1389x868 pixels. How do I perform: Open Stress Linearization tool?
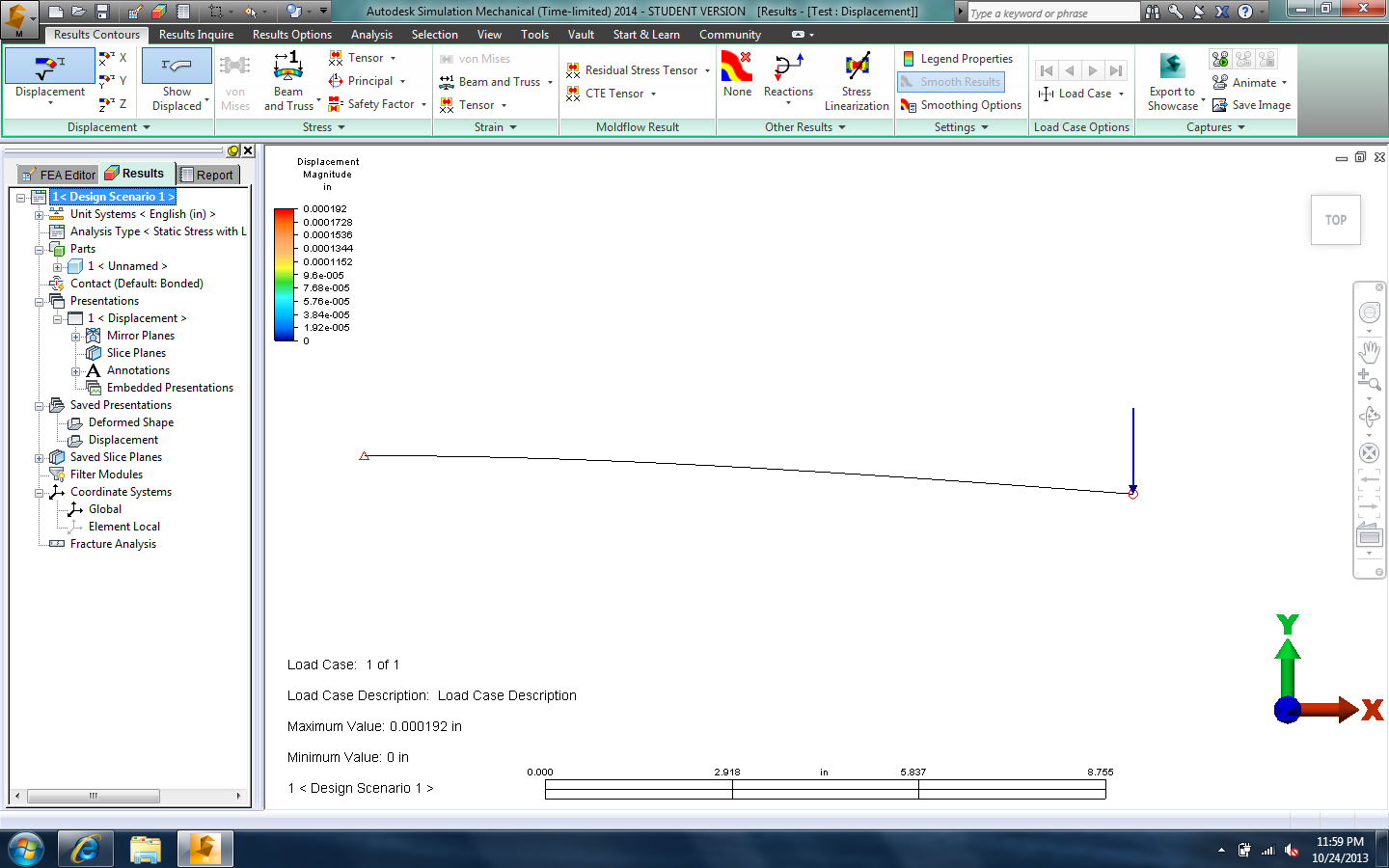click(x=857, y=82)
